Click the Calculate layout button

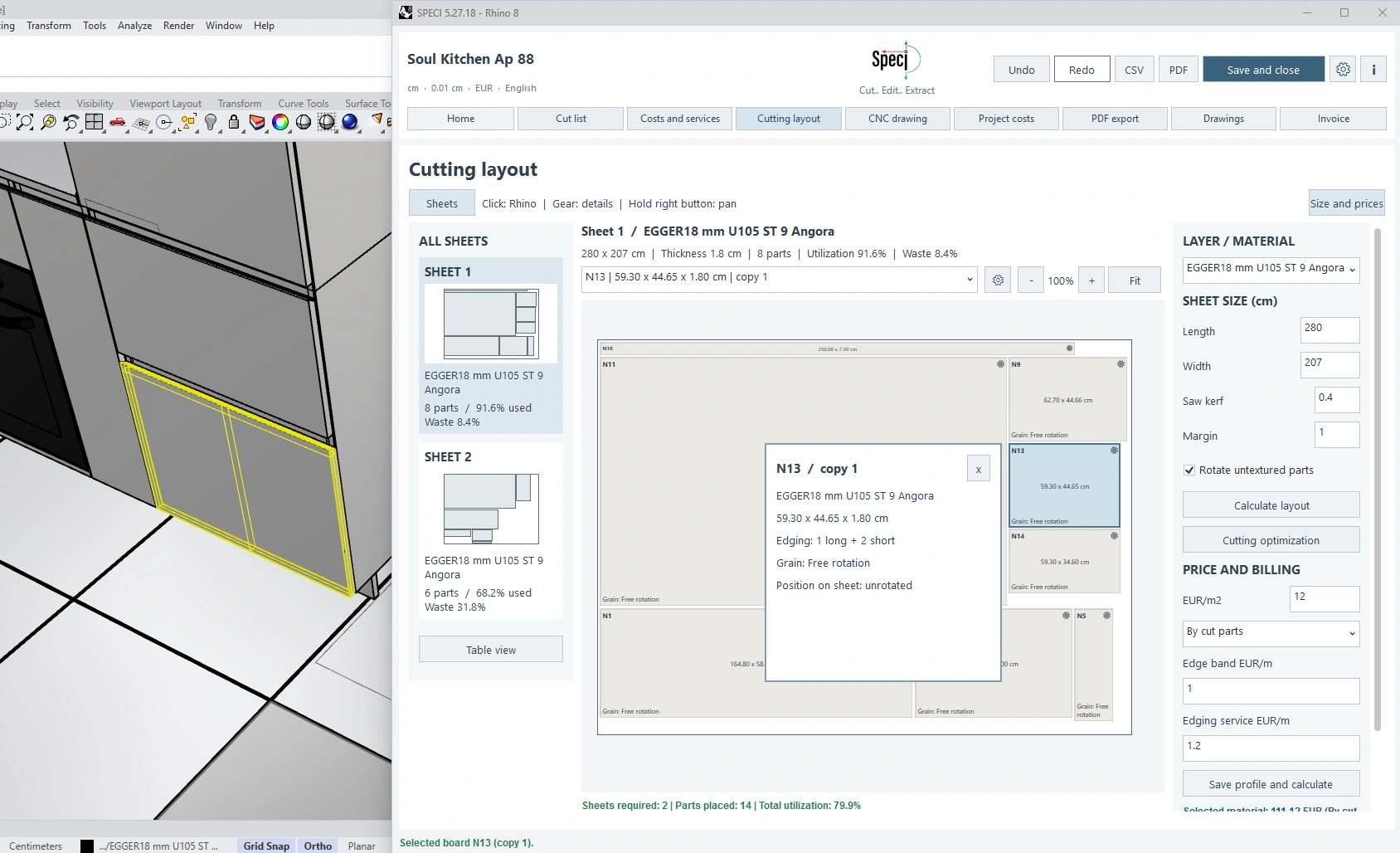(1271, 505)
